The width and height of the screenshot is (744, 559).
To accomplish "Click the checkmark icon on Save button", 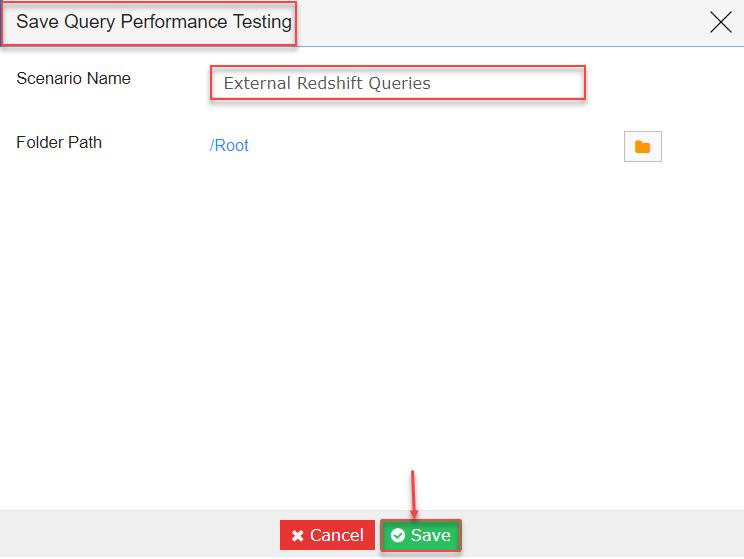I will tap(398, 535).
